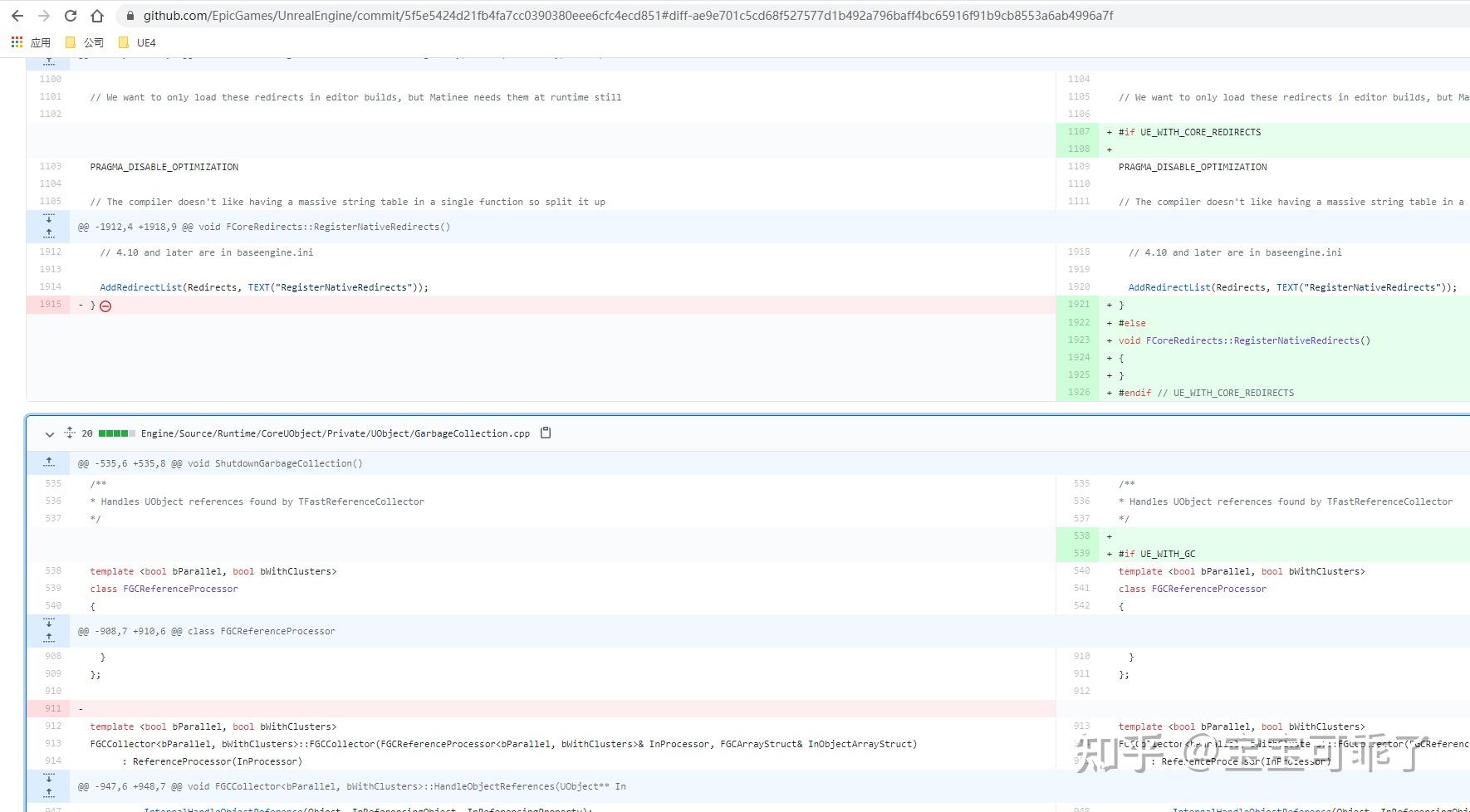
Task: Expand up in the -1912,4 hunk row
Action: coord(49,233)
